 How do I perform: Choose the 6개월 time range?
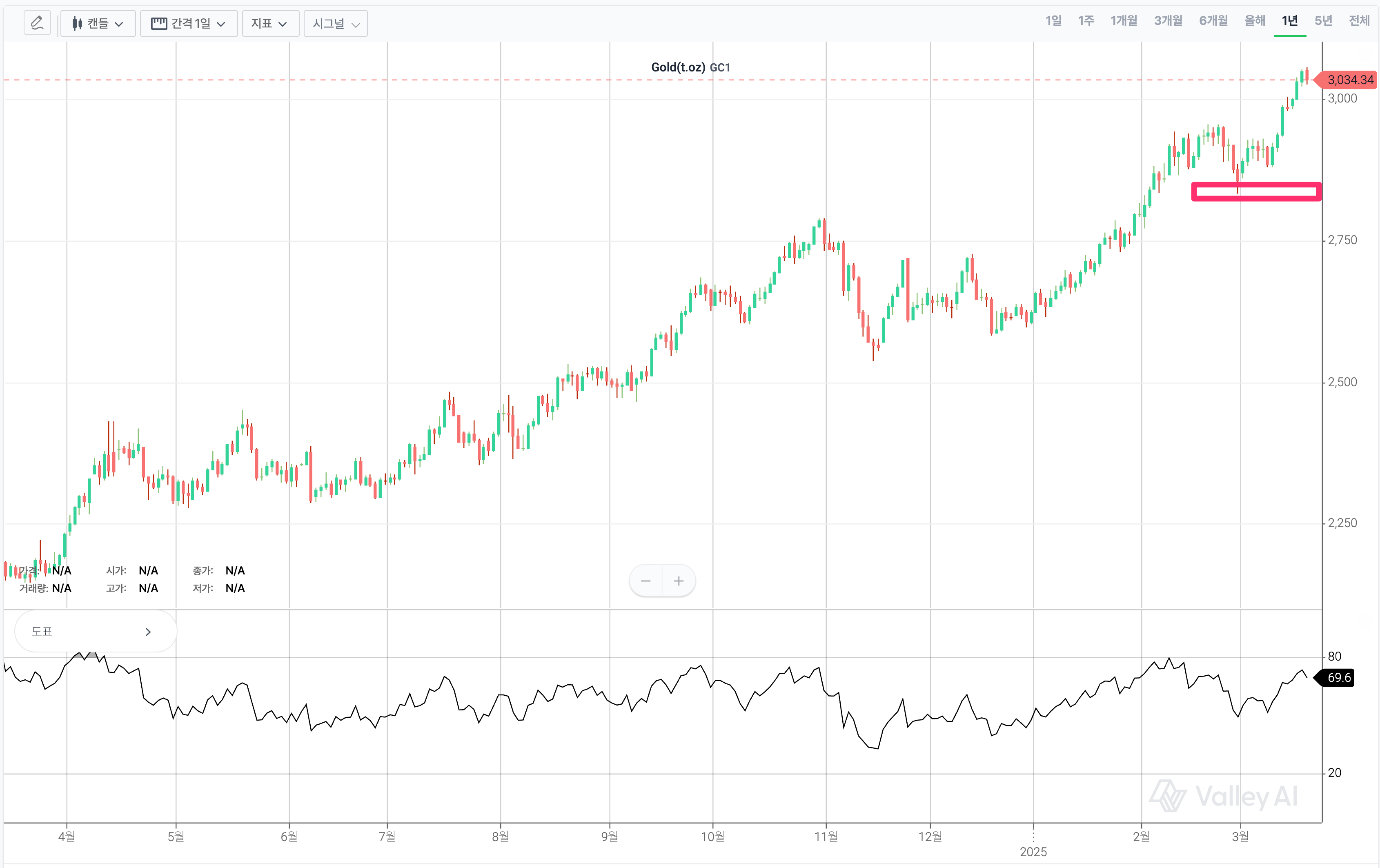click(1213, 21)
